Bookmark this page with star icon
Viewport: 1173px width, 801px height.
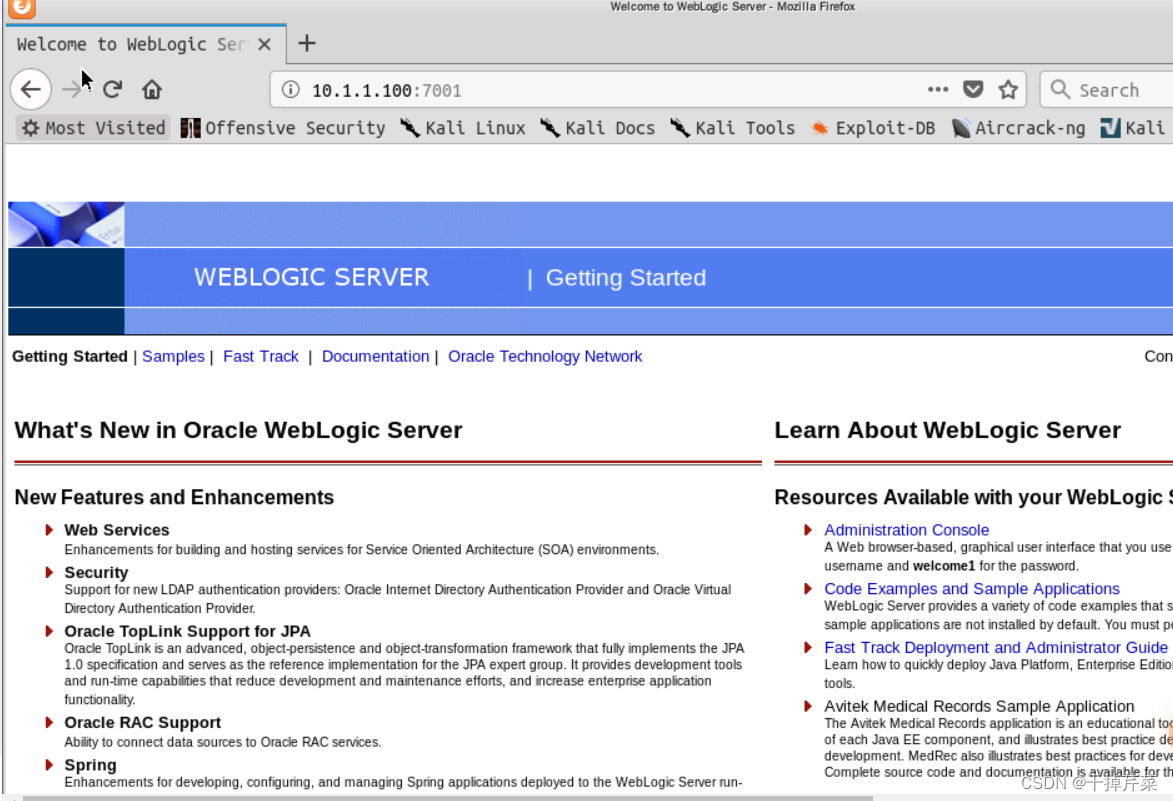coord(1008,90)
